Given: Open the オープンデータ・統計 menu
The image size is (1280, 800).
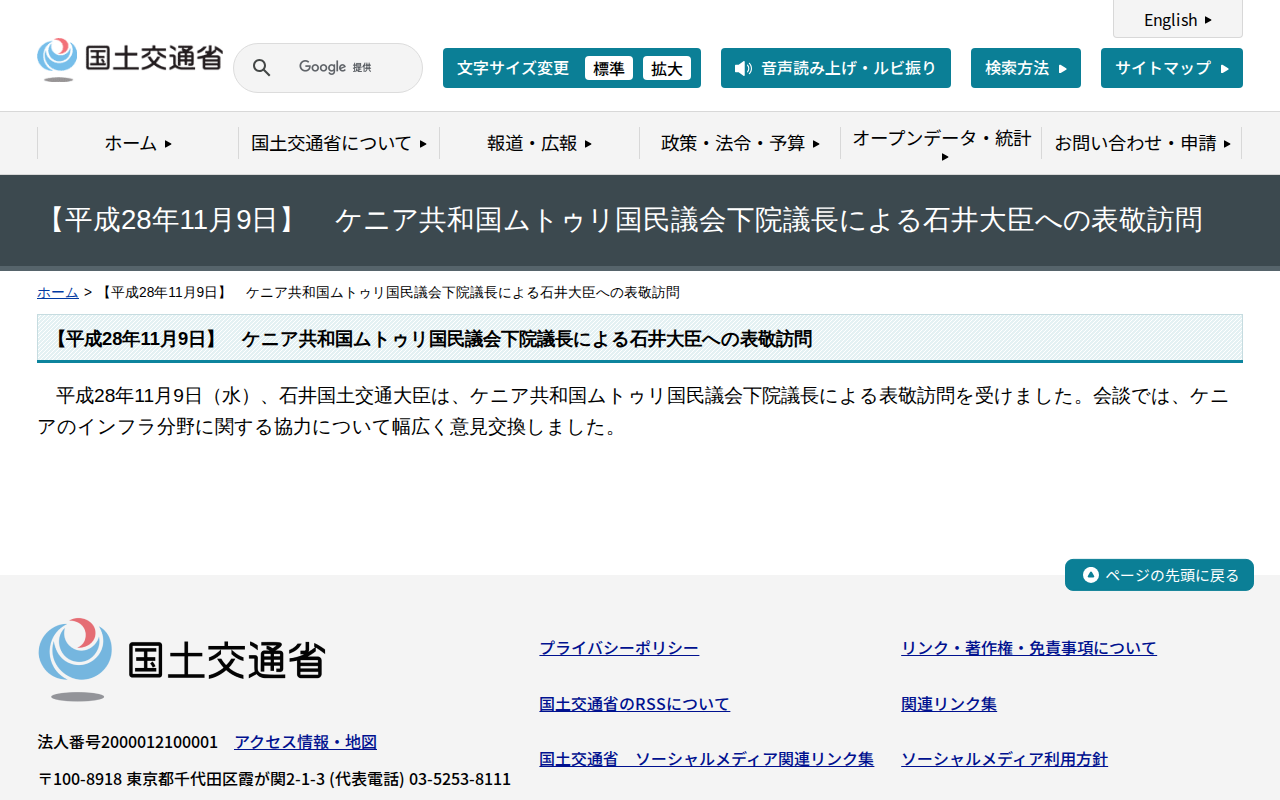Looking at the screenshot, I should click(941, 143).
